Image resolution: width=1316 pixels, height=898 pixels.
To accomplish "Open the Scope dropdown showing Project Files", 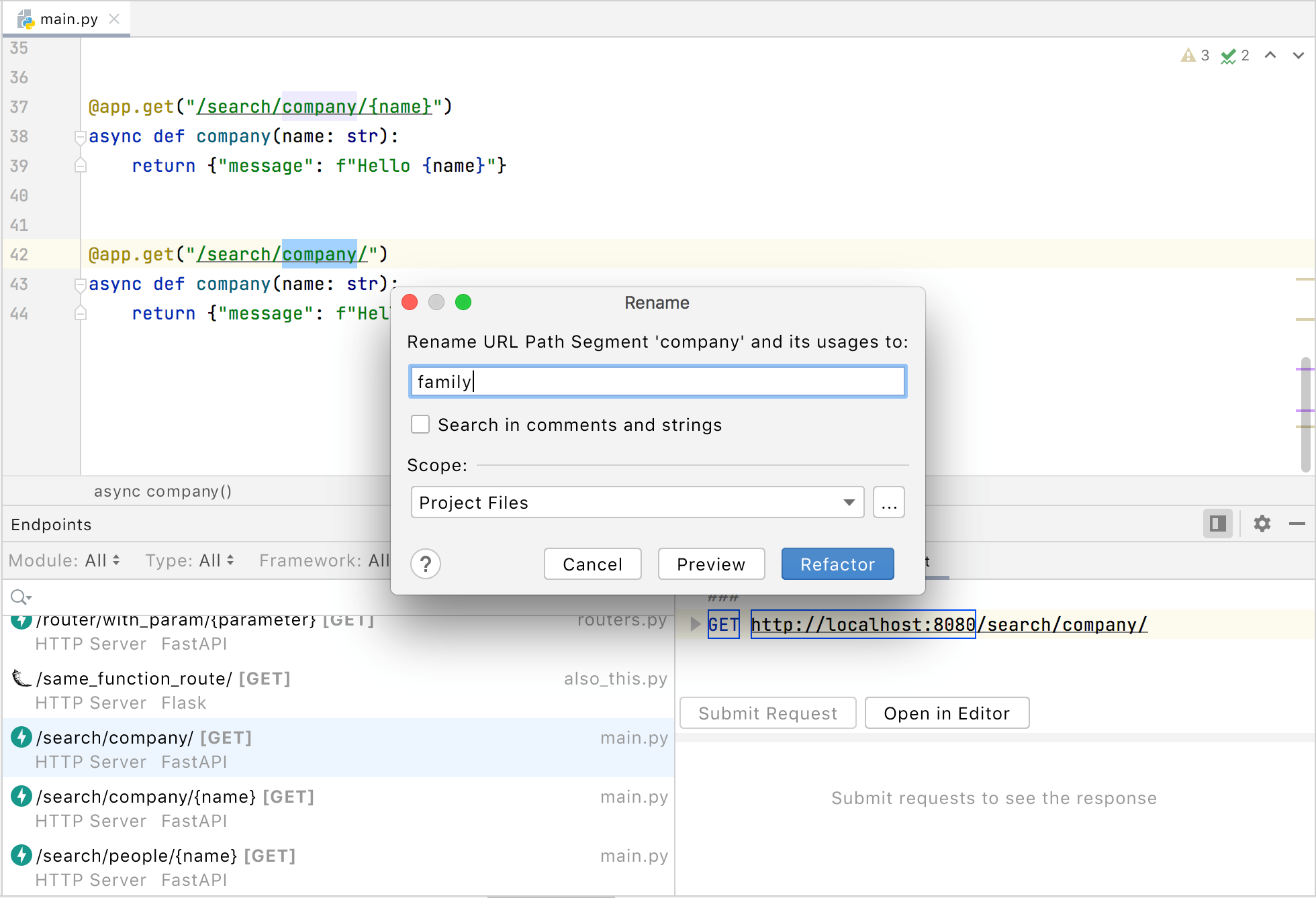I will 637,502.
